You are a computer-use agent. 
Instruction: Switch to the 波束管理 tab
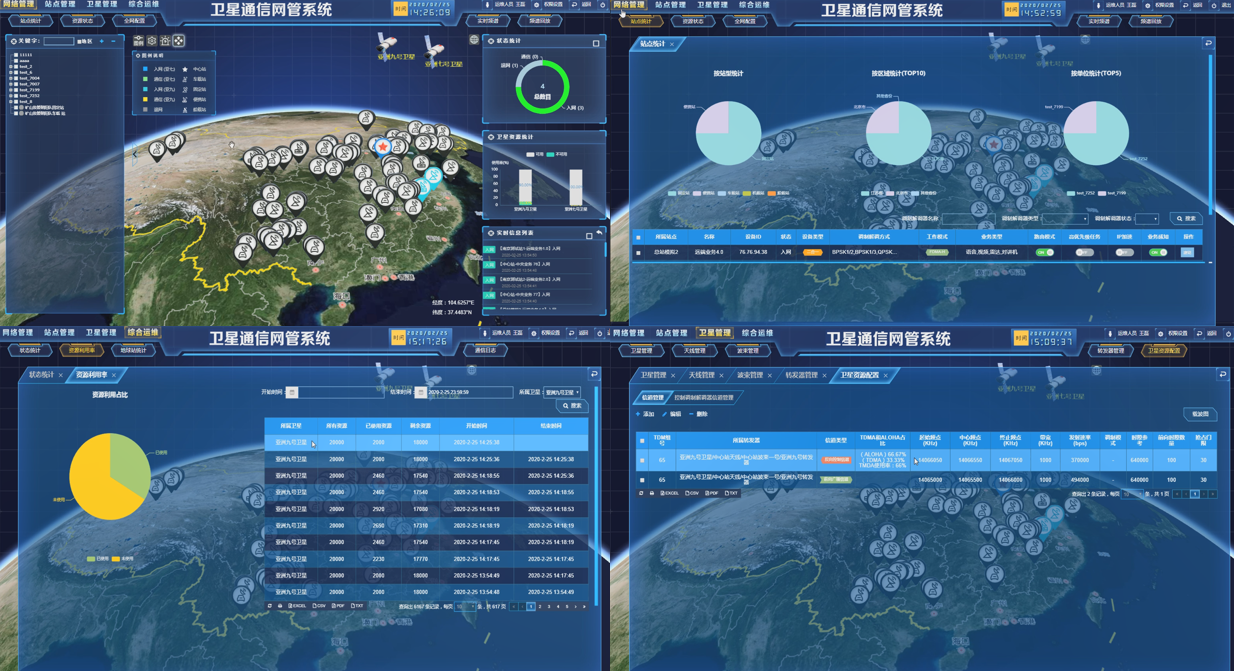[750, 375]
